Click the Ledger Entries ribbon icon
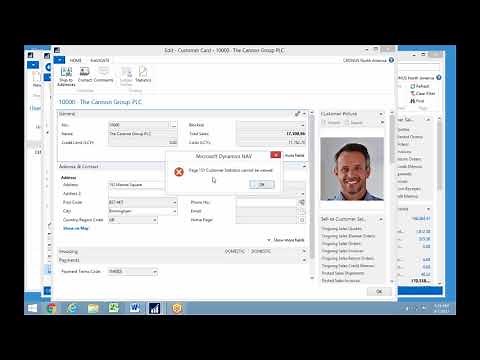The width and height of the screenshot is (480, 360). tap(126, 76)
